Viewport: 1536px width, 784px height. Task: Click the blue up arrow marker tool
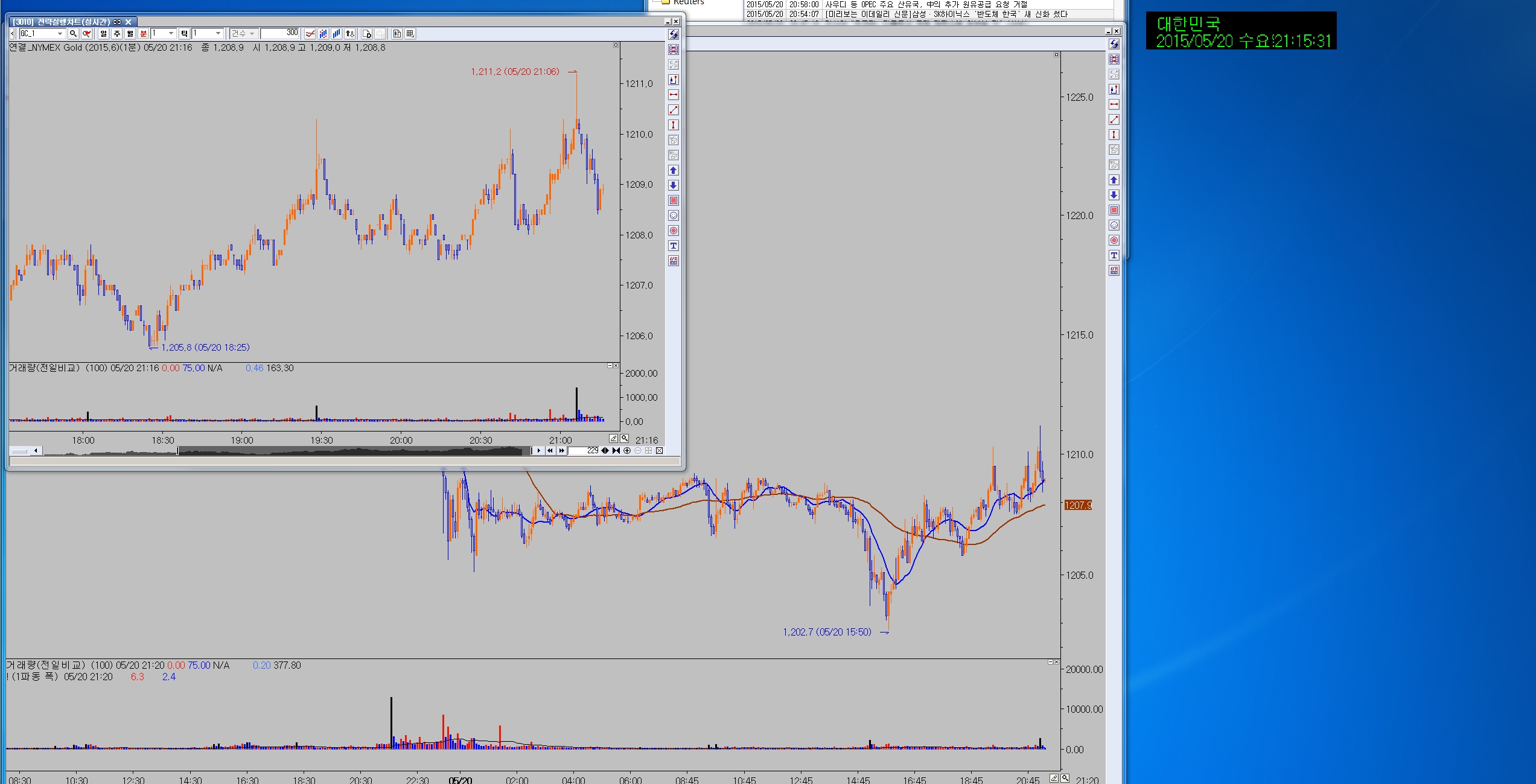click(674, 170)
